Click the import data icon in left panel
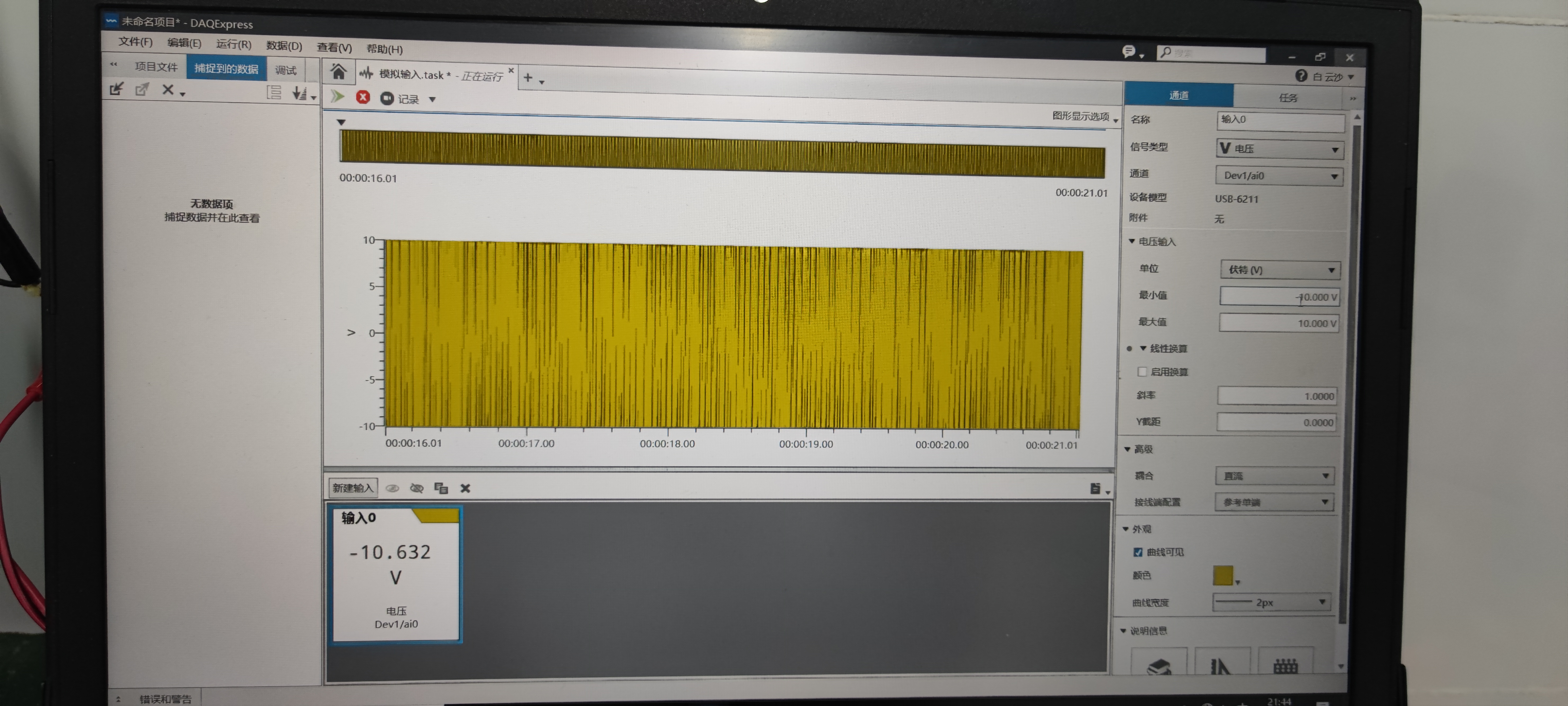Screen dimensions: 1568x706 [x=116, y=90]
